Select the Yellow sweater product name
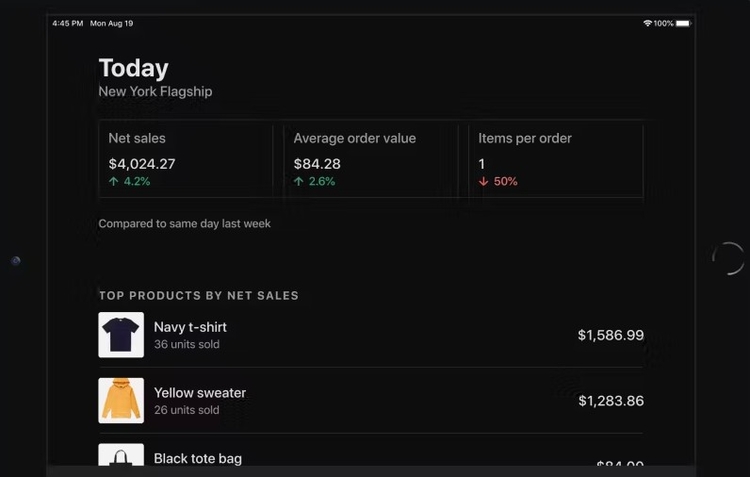The width and height of the screenshot is (750, 477). click(200, 393)
